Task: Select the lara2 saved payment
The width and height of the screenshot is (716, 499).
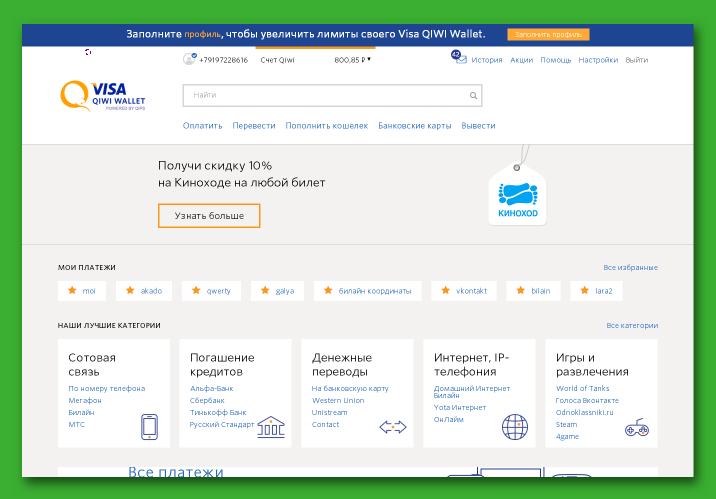Action: [596, 291]
